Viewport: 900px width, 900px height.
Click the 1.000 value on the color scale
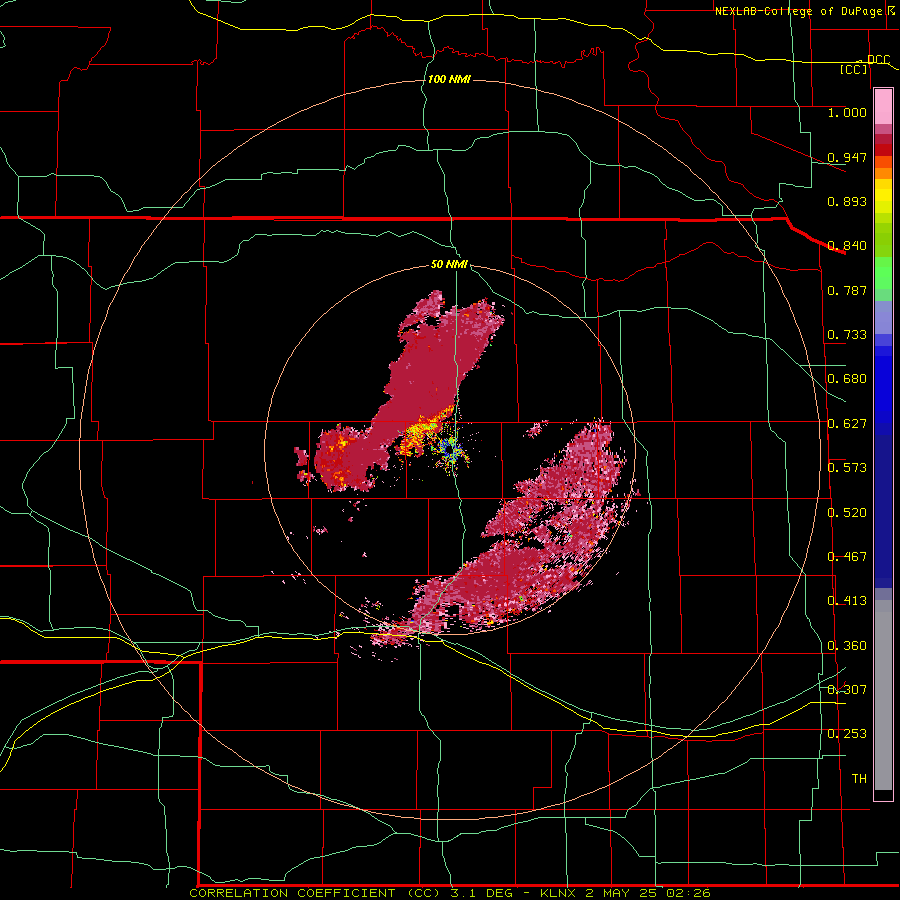pos(847,113)
